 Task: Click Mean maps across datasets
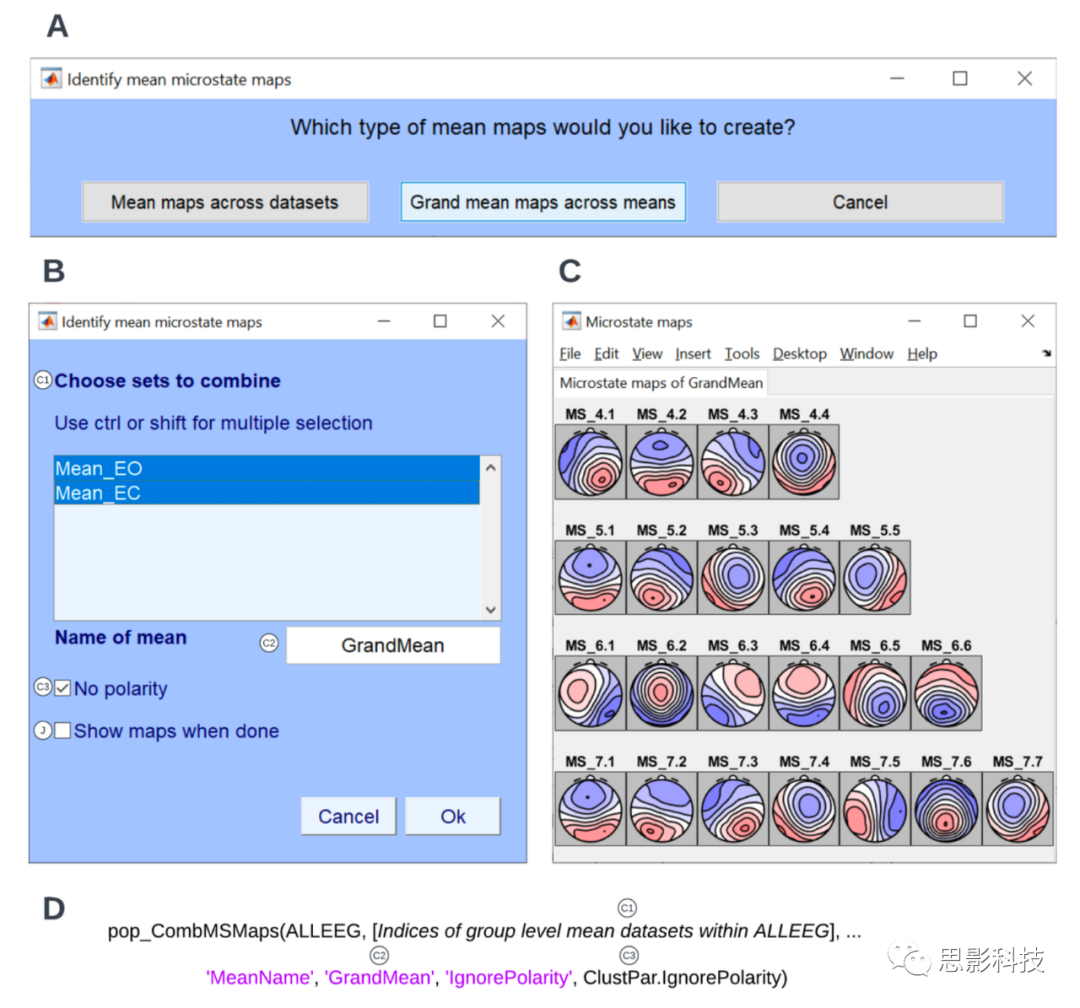tap(225, 201)
